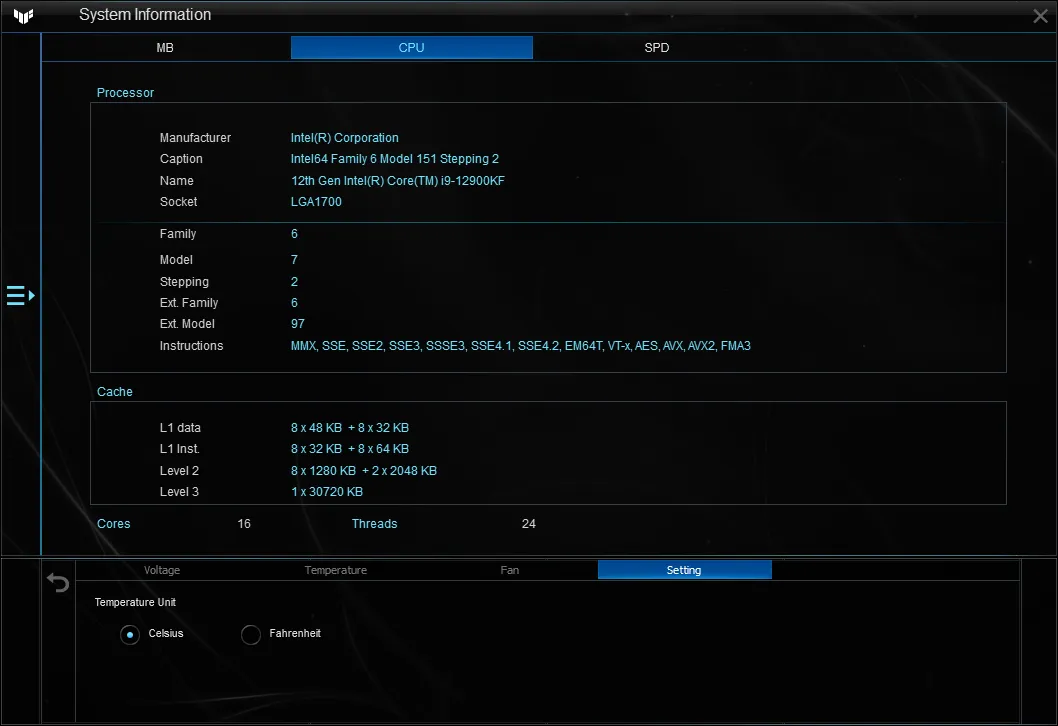Click Level 2 value 8 x 1280 KB

[364, 471]
